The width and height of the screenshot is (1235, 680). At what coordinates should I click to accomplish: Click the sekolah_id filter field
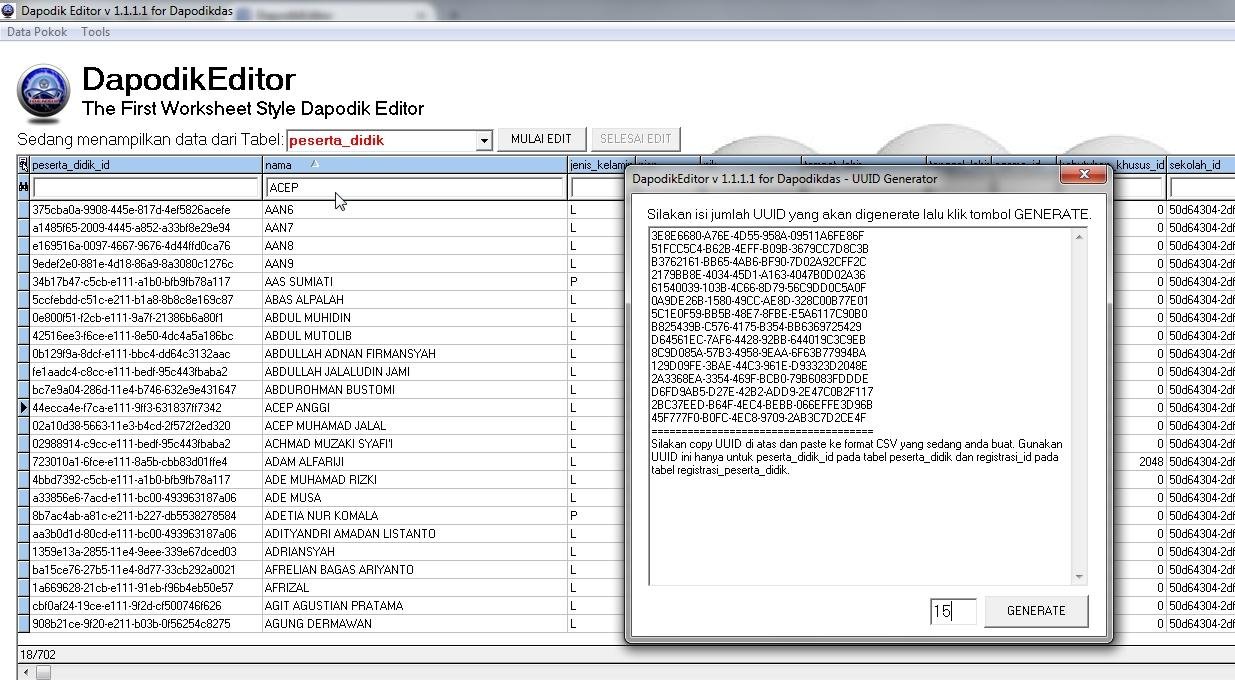point(1202,188)
